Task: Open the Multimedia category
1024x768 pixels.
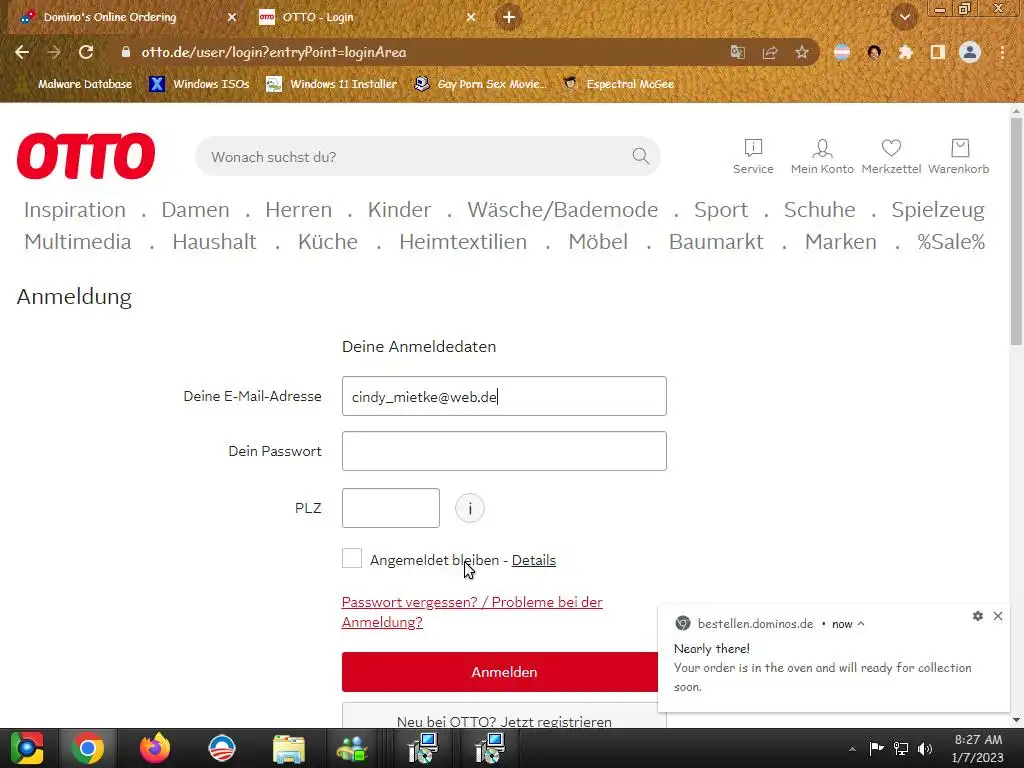Action: (78, 242)
